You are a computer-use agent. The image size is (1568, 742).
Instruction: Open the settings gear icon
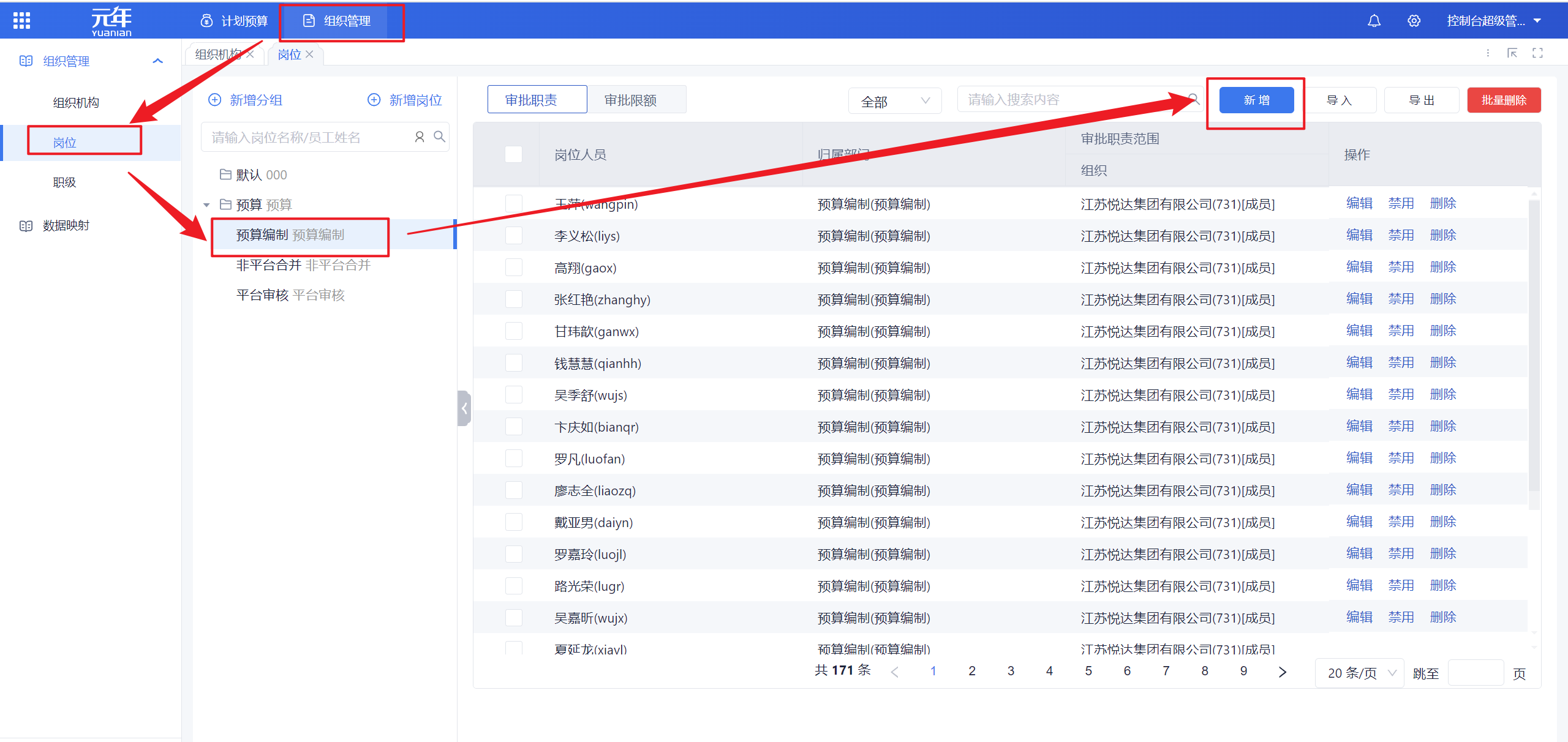(x=1414, y=21)
